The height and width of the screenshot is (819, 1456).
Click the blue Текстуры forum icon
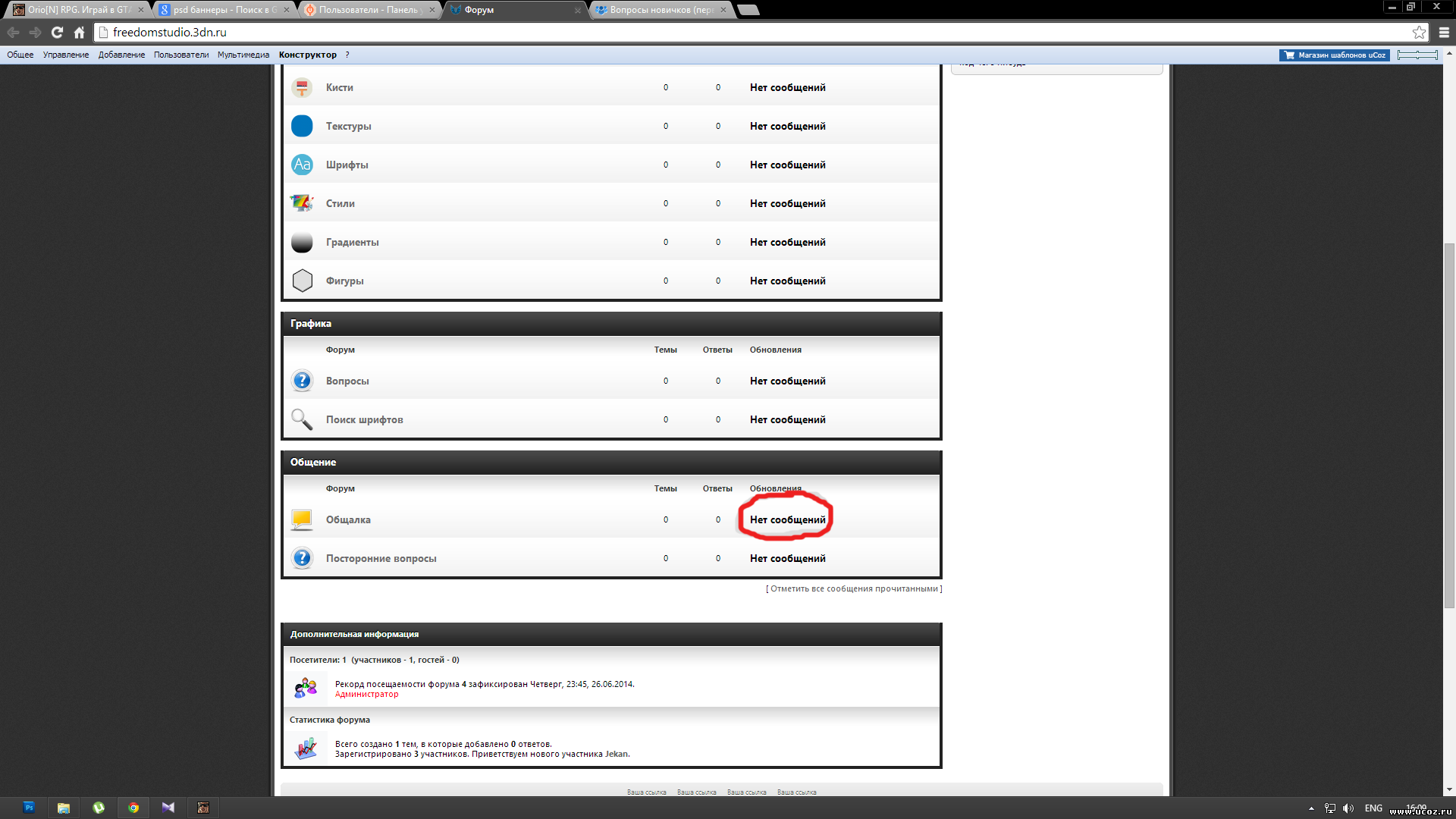302,126
